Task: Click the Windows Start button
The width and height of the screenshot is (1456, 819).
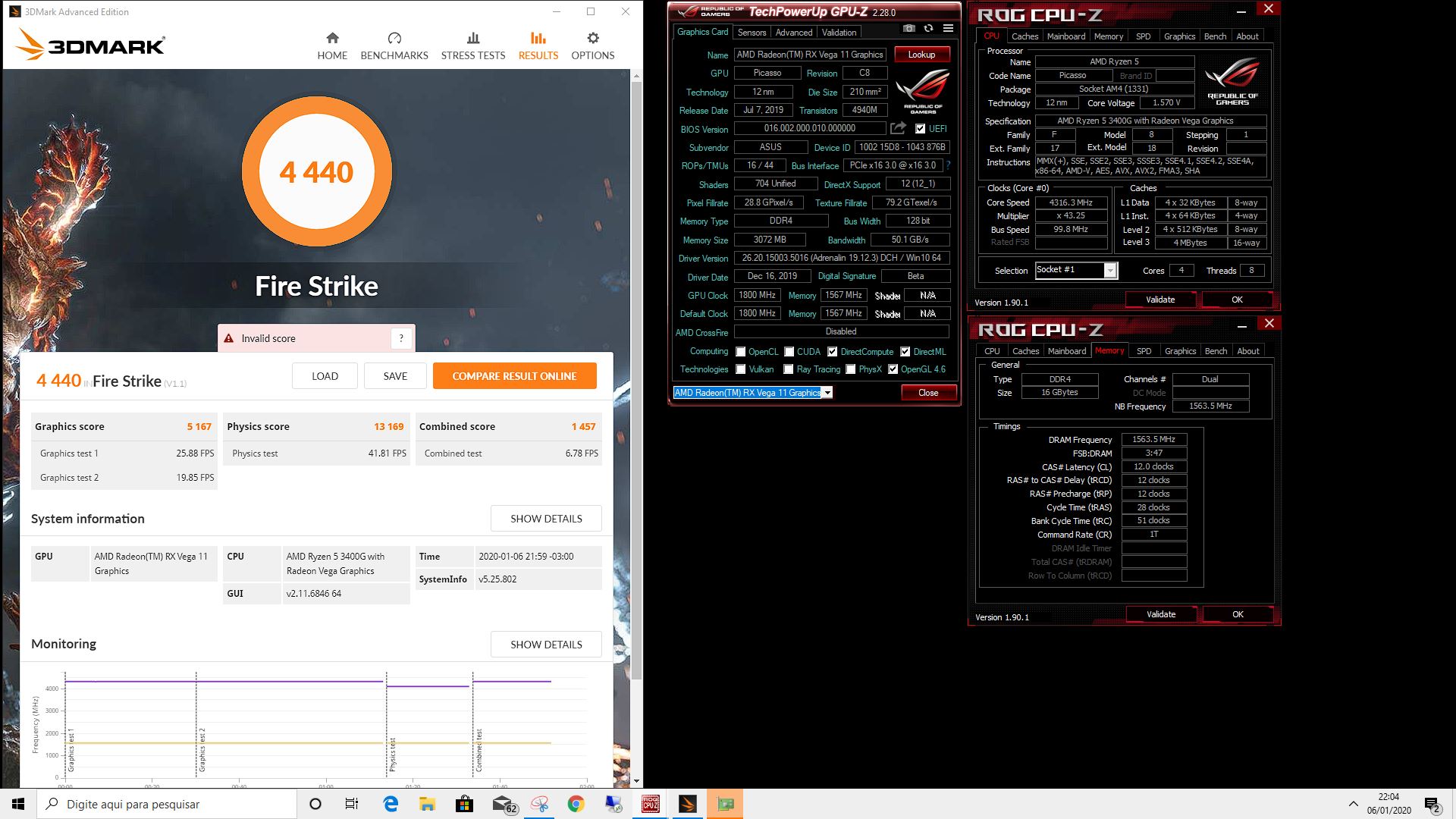Action: [x=18, y=804]
